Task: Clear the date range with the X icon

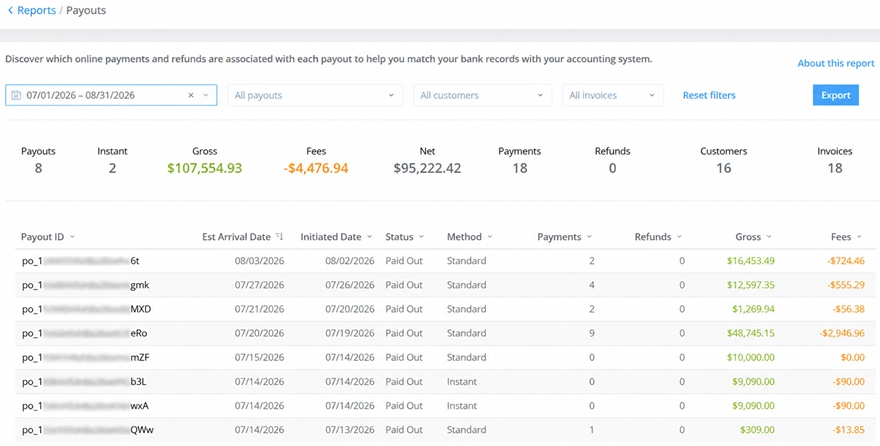Action: pyautogui.click(x=191, y=95)
